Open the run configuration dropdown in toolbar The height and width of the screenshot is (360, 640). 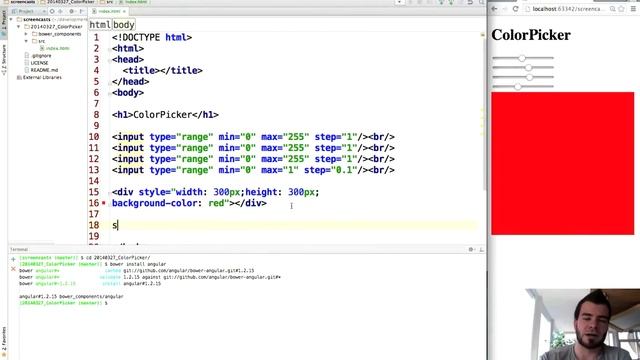tap(399, 2)
